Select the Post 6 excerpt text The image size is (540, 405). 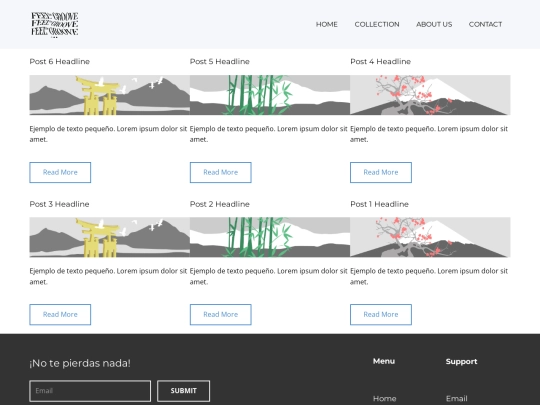pos(108,134)
